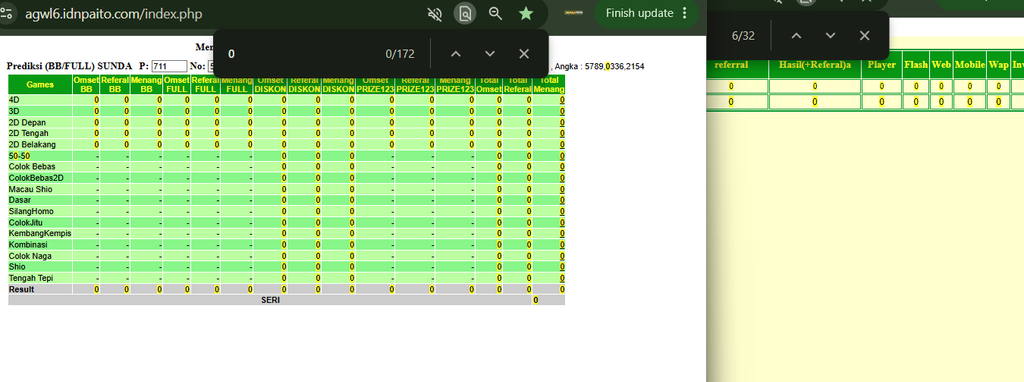The image size is (1024, 382).
Task: Click the 6/32 match counter in right window
Action: [x=743, y=36]
